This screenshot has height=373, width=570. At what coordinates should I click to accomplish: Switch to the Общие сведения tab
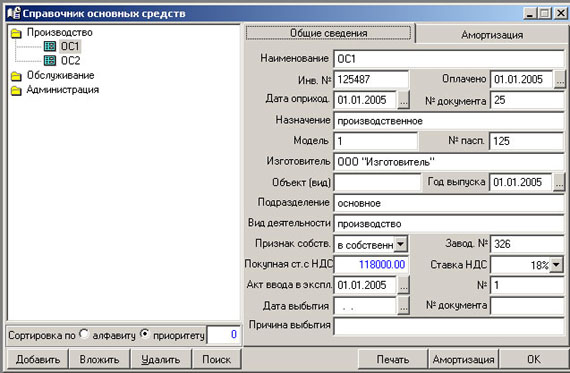(329, 33)
